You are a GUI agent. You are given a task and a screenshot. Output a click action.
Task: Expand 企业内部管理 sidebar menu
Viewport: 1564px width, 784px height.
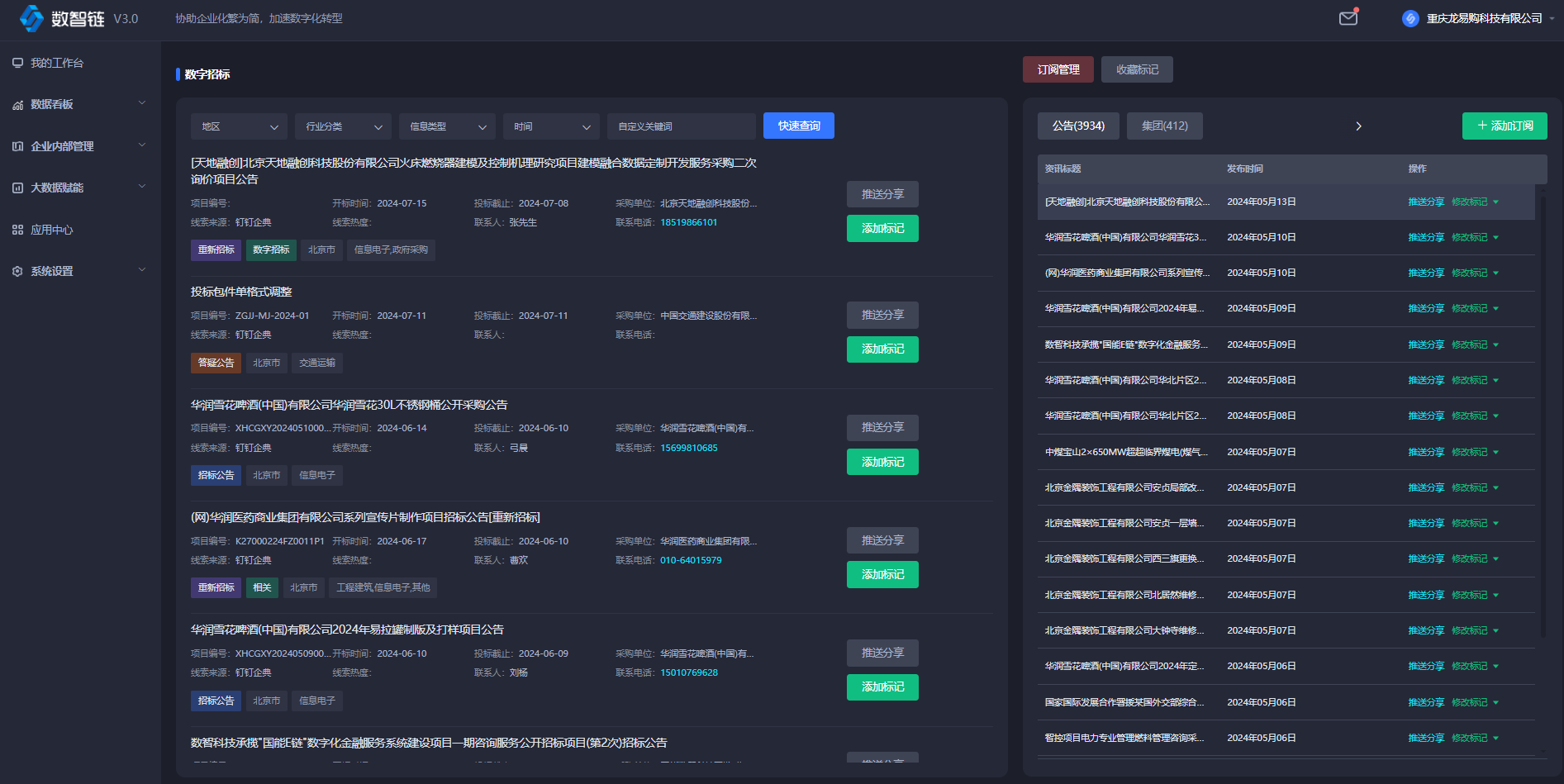coord(142,145)
